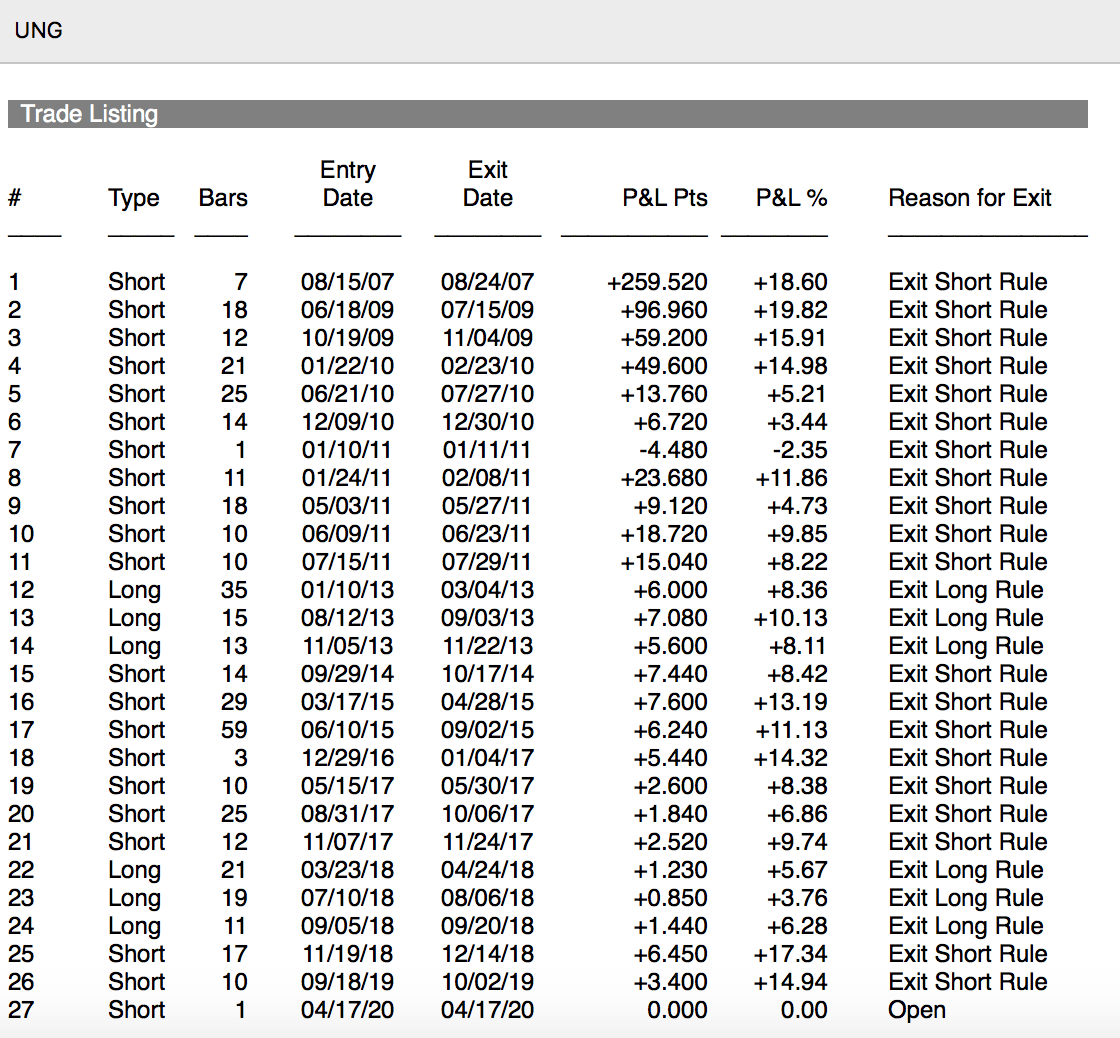1120x1038 pixels.
Task: Select entry date 01/10/13 of trade 12
Action: [x=347, y=590]
